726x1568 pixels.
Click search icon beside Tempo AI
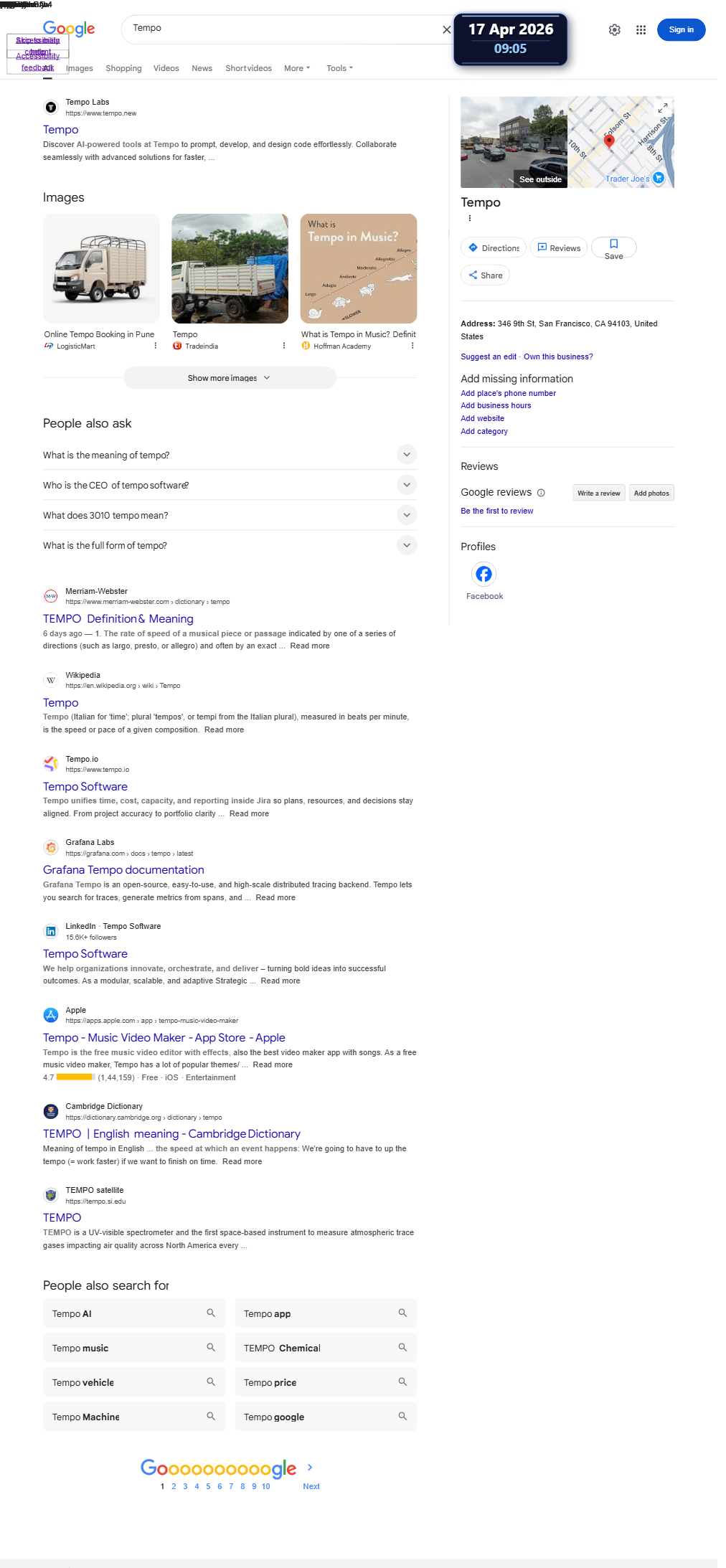click(211, 1313)
